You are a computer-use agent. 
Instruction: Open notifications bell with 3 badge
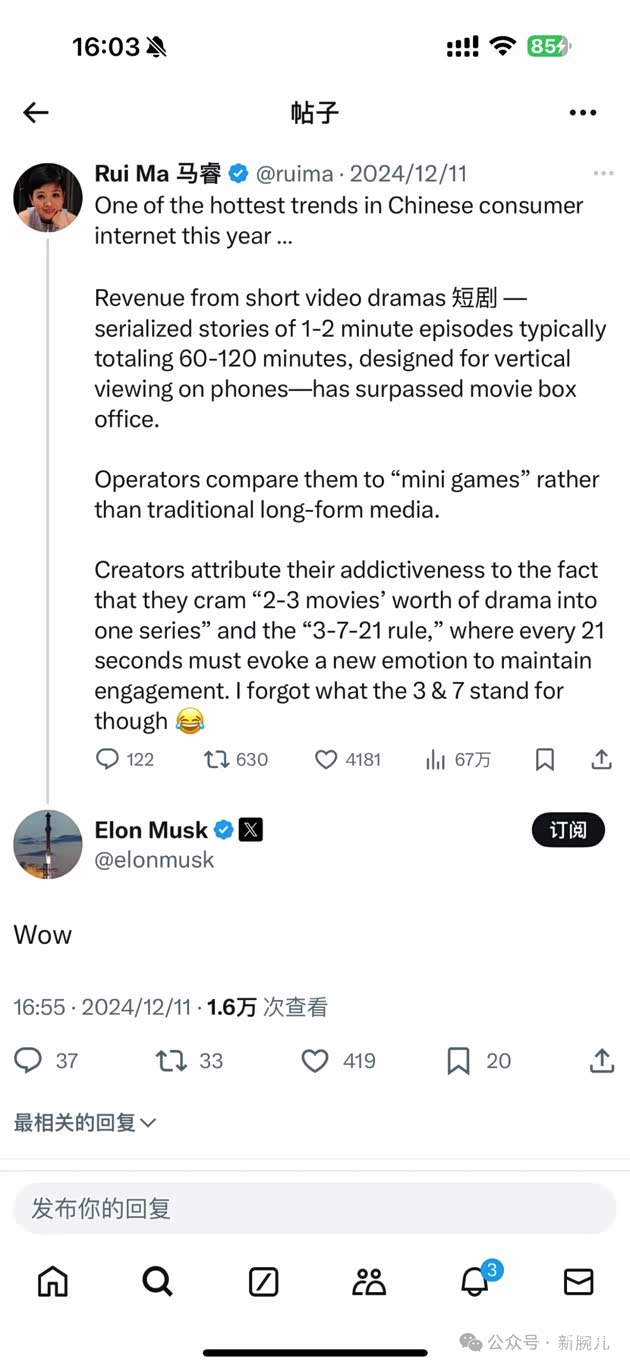pos(474,1281)
